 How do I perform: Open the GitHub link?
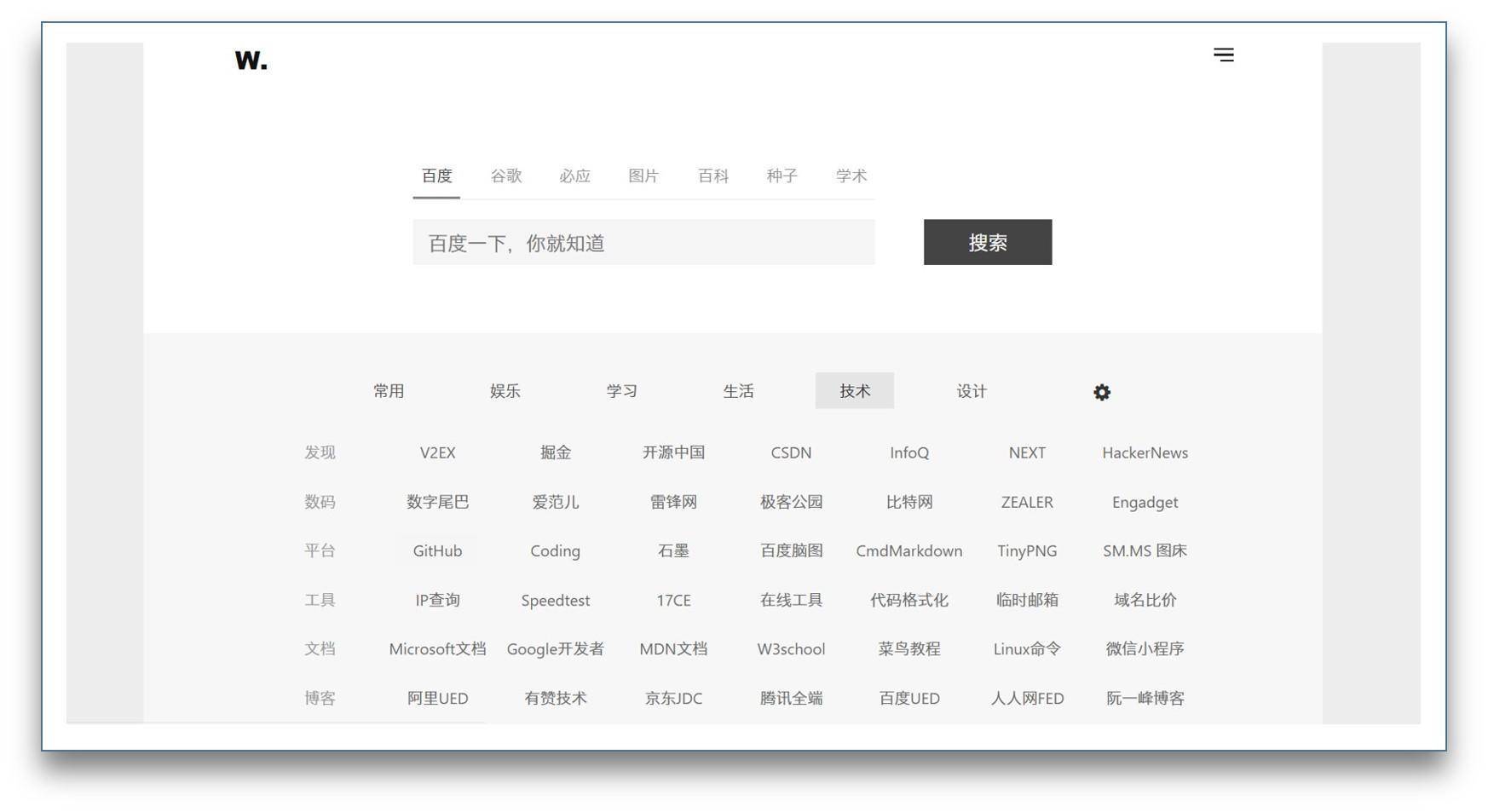(436, 550)
